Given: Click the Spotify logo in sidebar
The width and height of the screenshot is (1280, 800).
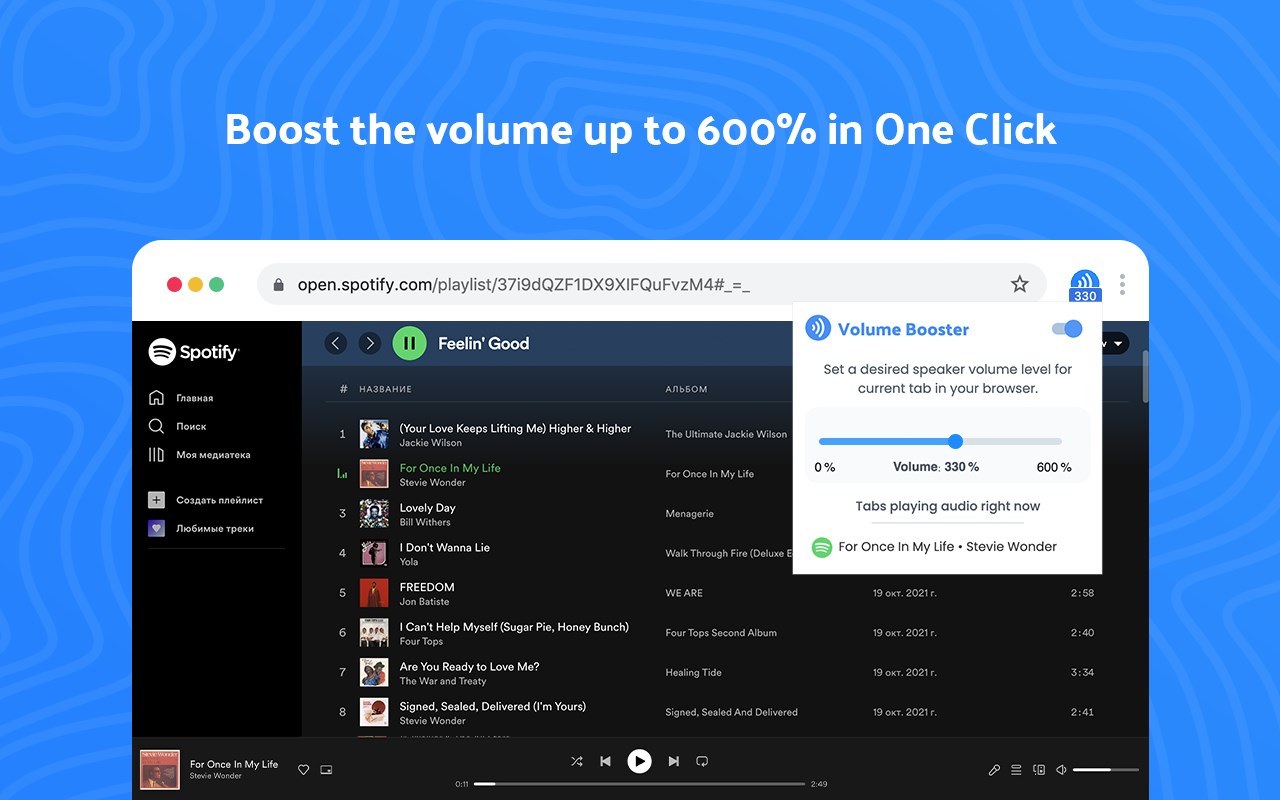Looking at the screenshot, I should 194,351.
